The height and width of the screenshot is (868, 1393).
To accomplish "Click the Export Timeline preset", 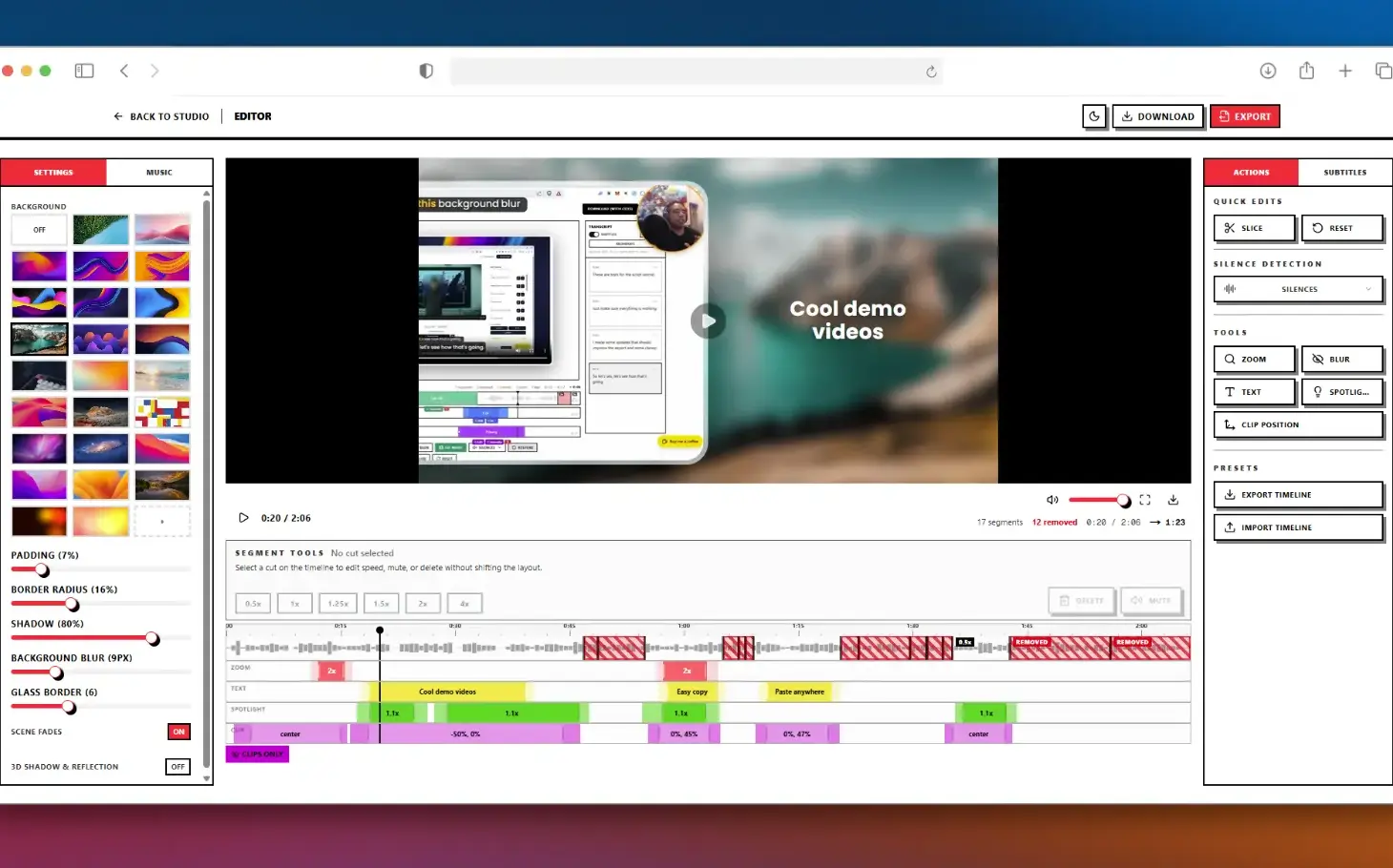I will click(1298, 494).
